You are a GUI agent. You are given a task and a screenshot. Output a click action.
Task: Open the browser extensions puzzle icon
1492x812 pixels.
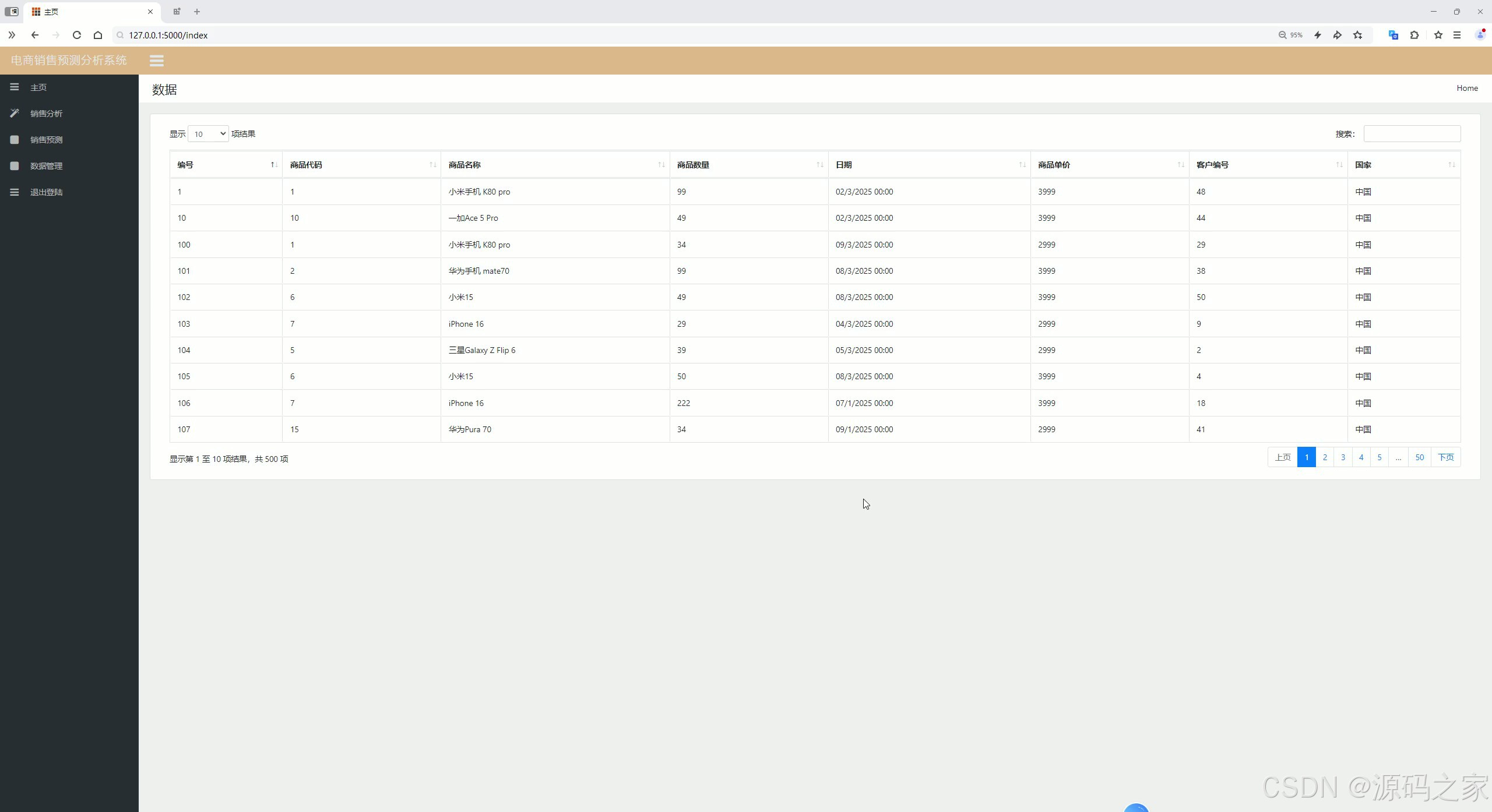[x=1414, y=35]
